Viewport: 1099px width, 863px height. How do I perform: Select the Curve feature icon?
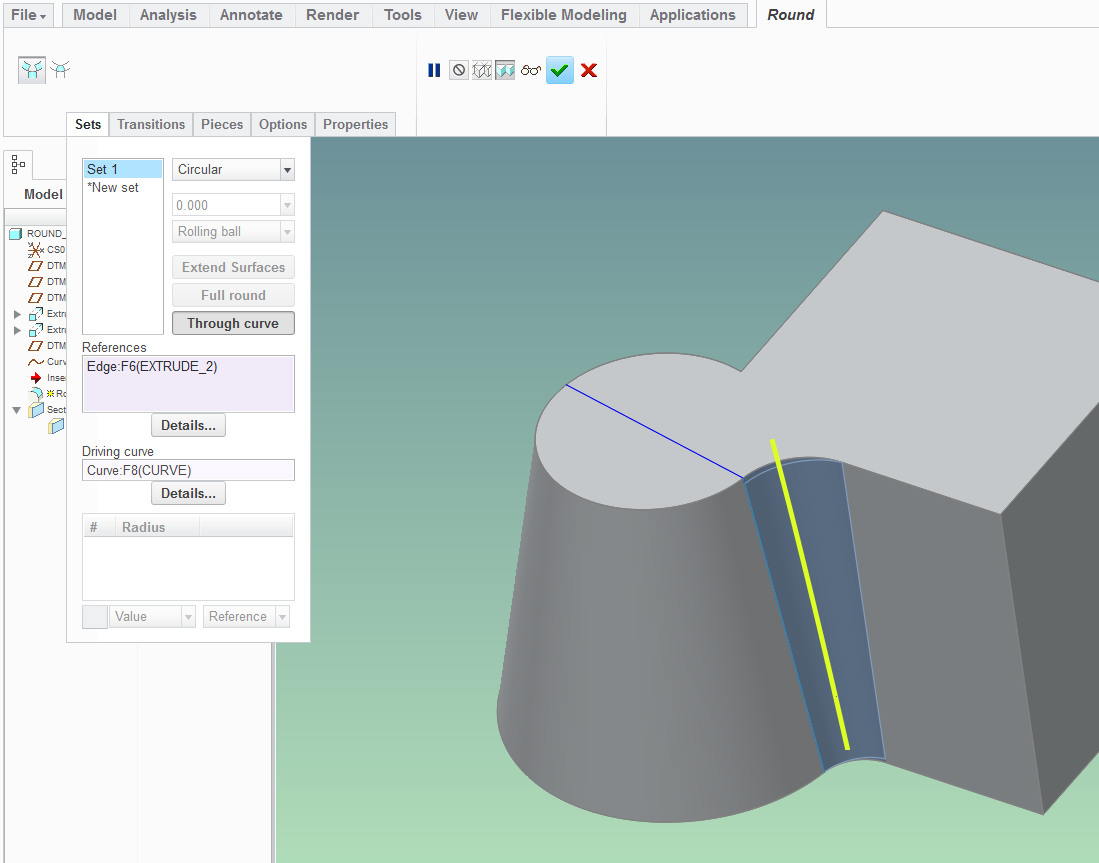point(36,362)
